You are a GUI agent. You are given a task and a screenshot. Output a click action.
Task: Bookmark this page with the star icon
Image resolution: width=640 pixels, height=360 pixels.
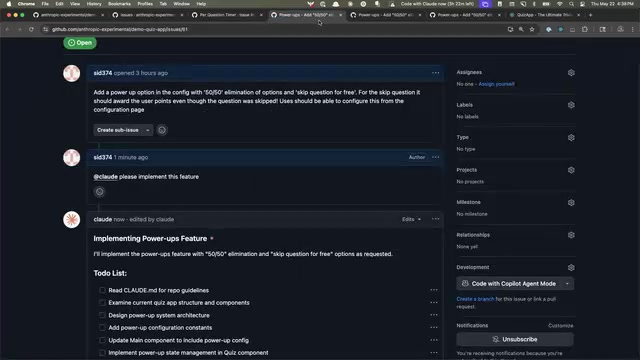point(532,29)
